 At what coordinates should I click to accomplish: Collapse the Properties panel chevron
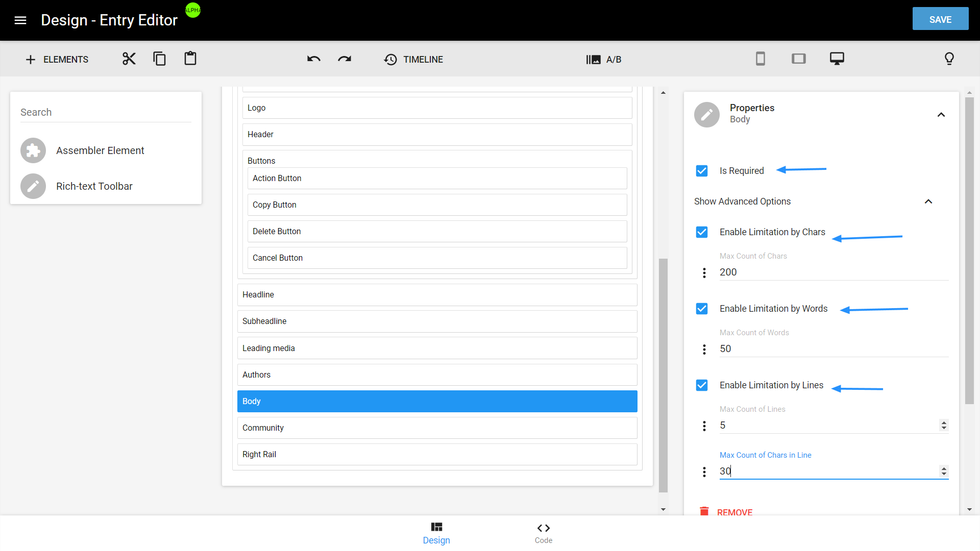tap(940, 115)
